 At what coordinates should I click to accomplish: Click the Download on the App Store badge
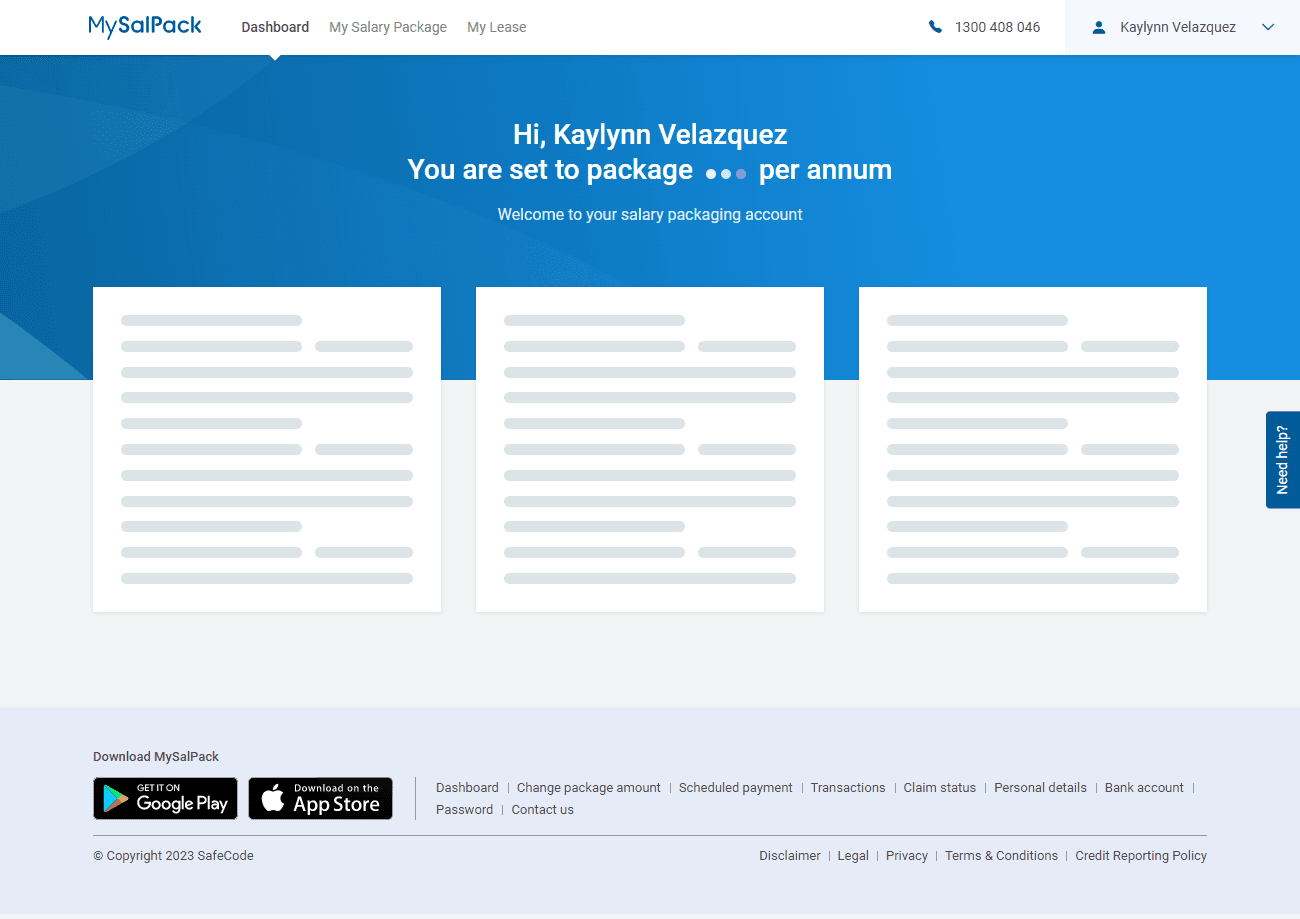(320, 798)
